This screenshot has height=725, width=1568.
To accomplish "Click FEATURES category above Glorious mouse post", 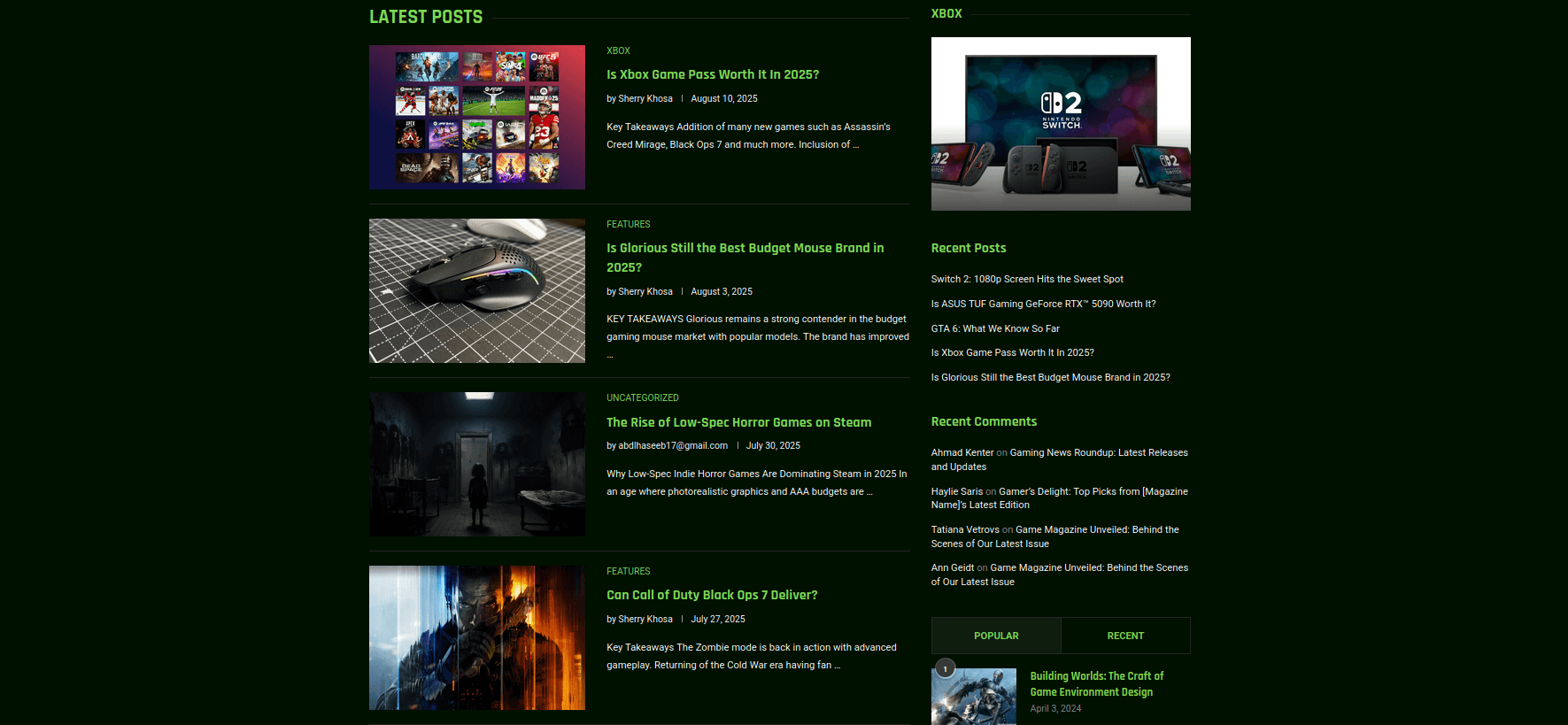I will pos(629,224).
